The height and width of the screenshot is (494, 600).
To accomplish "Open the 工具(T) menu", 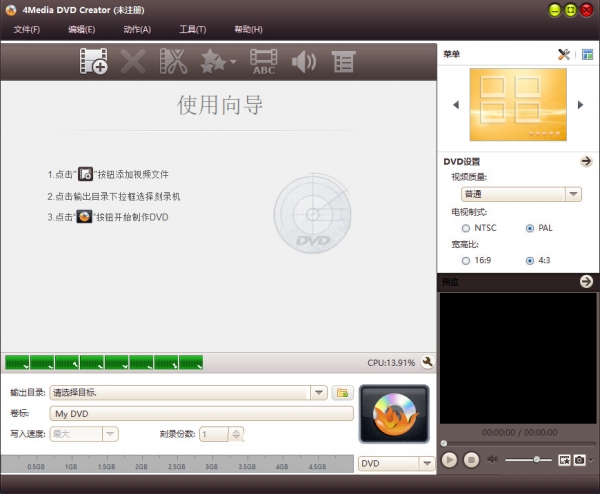I will pos(193,29).
